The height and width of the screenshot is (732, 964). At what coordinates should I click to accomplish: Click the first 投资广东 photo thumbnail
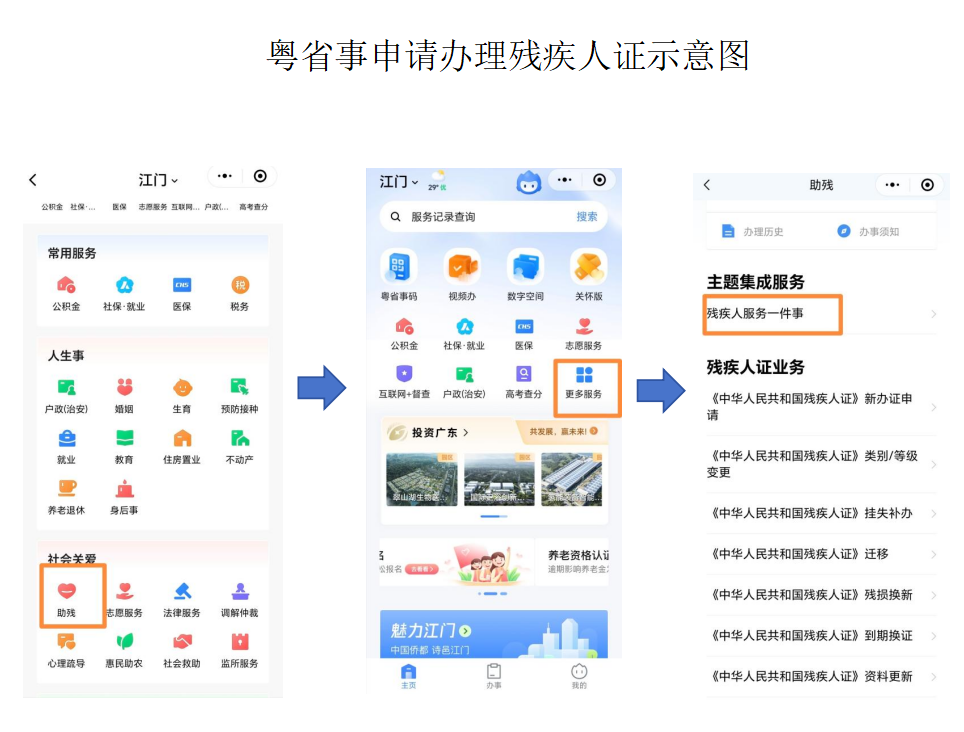click(421, 480)
